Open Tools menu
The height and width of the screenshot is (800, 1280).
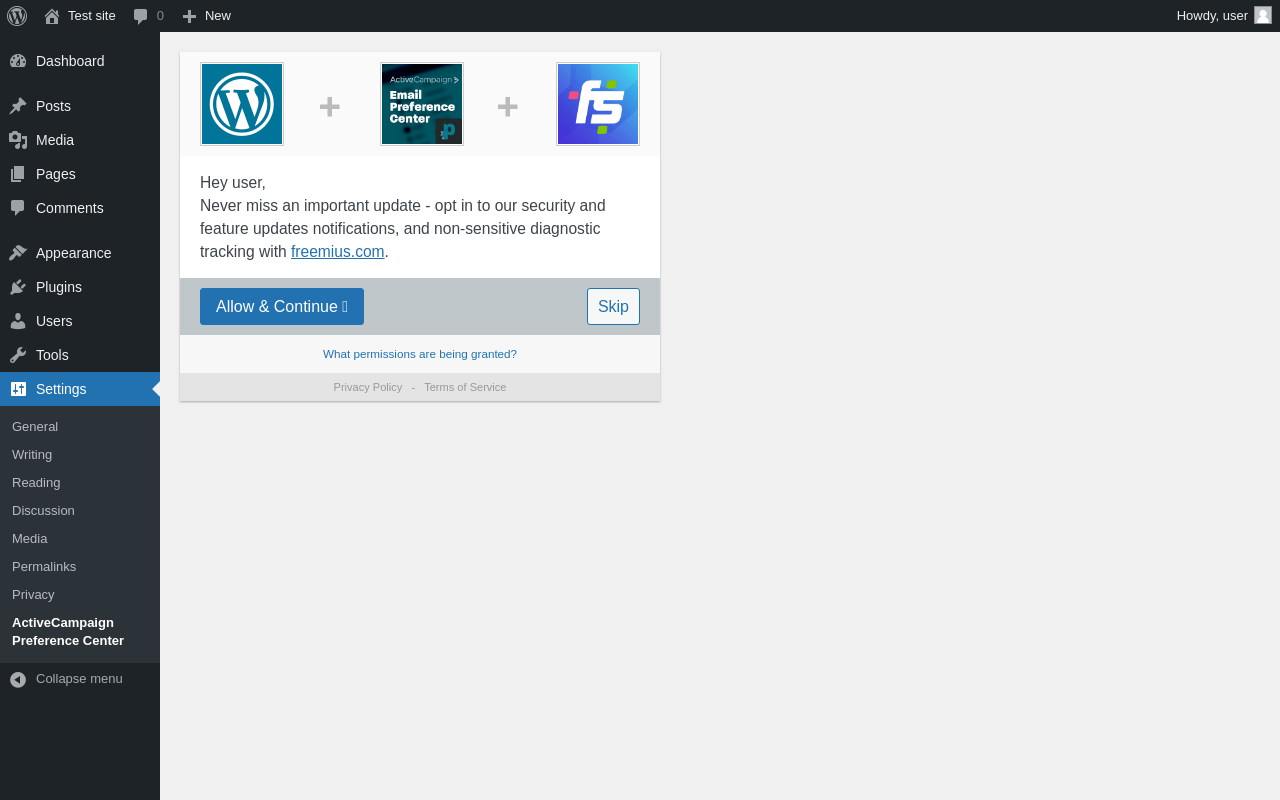click(x=80, y=355)
